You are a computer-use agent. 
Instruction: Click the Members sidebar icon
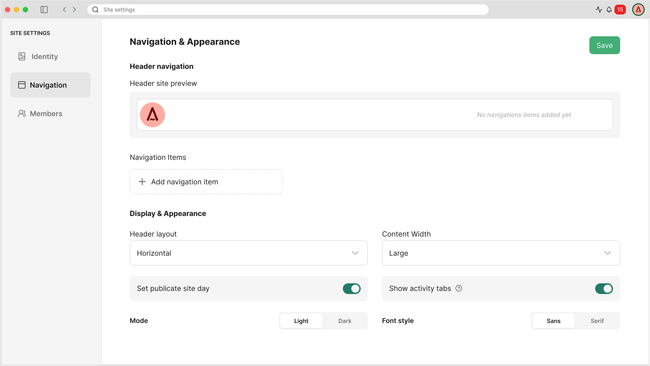[22, 114]
